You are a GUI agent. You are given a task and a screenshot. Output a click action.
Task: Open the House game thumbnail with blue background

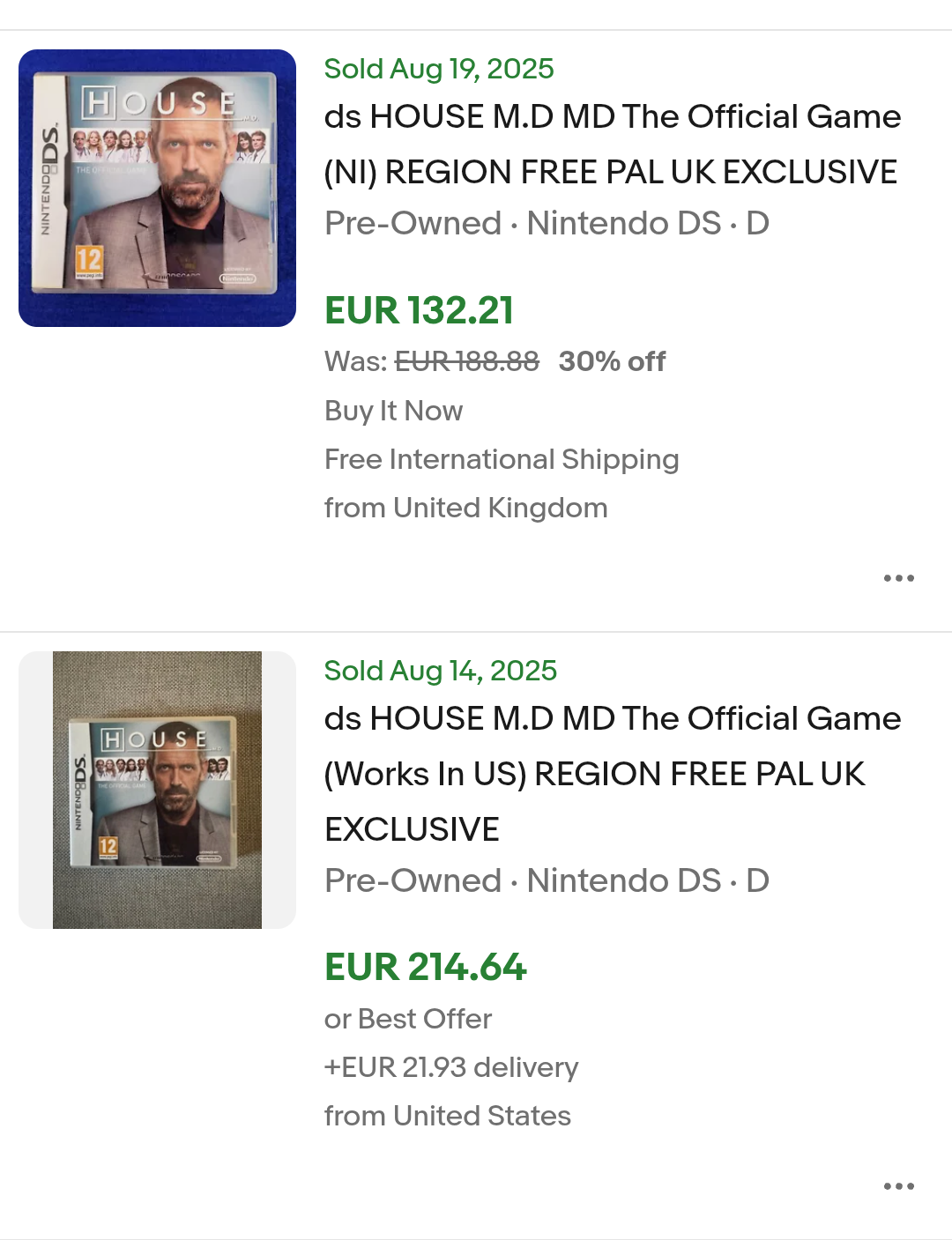pos(157,188)
